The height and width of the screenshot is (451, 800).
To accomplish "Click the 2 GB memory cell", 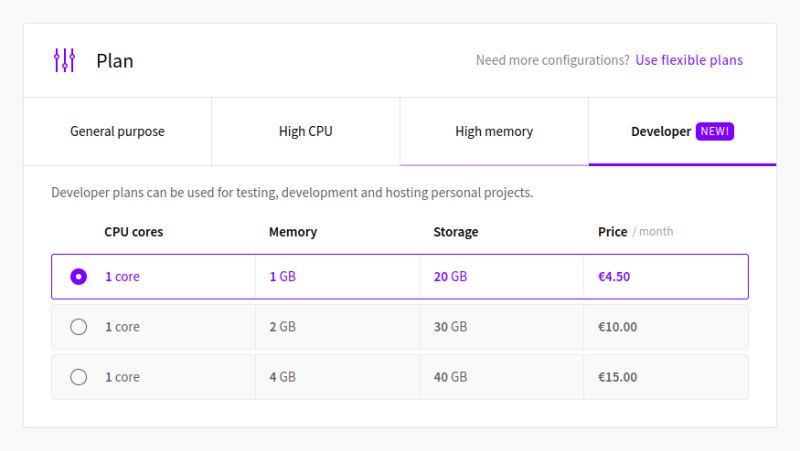I will 282,327.
